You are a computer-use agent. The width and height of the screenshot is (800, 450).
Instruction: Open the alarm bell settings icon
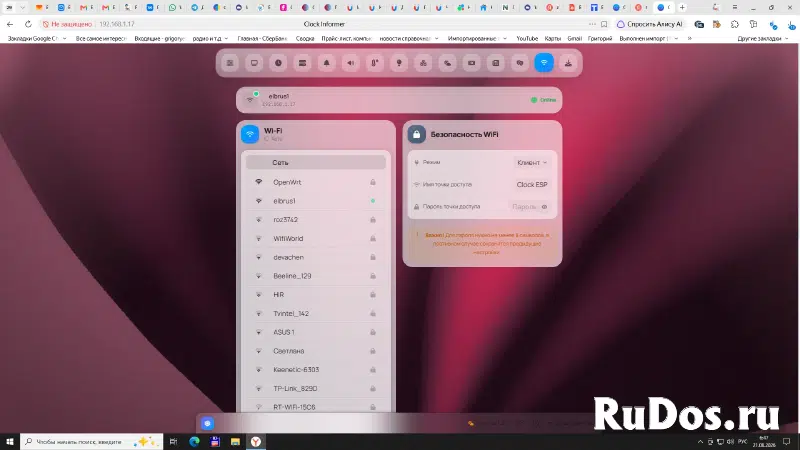[x=327, y=63]
